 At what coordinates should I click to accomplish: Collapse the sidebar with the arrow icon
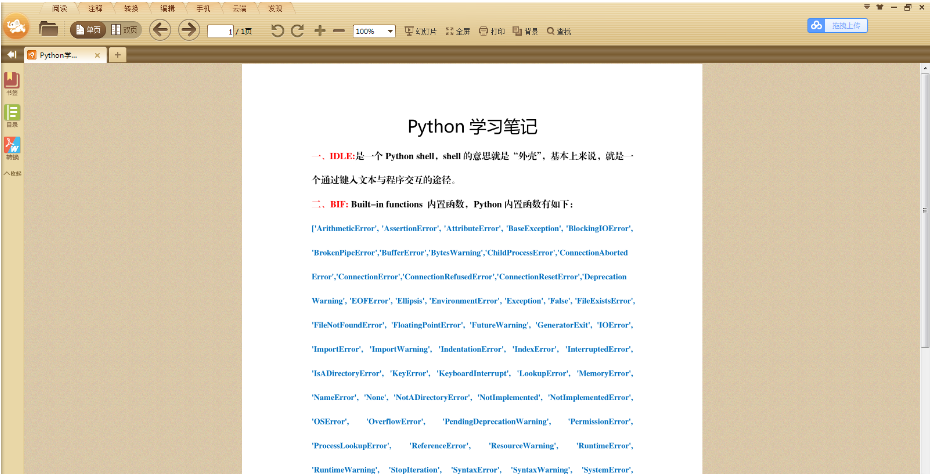(11, 55)
